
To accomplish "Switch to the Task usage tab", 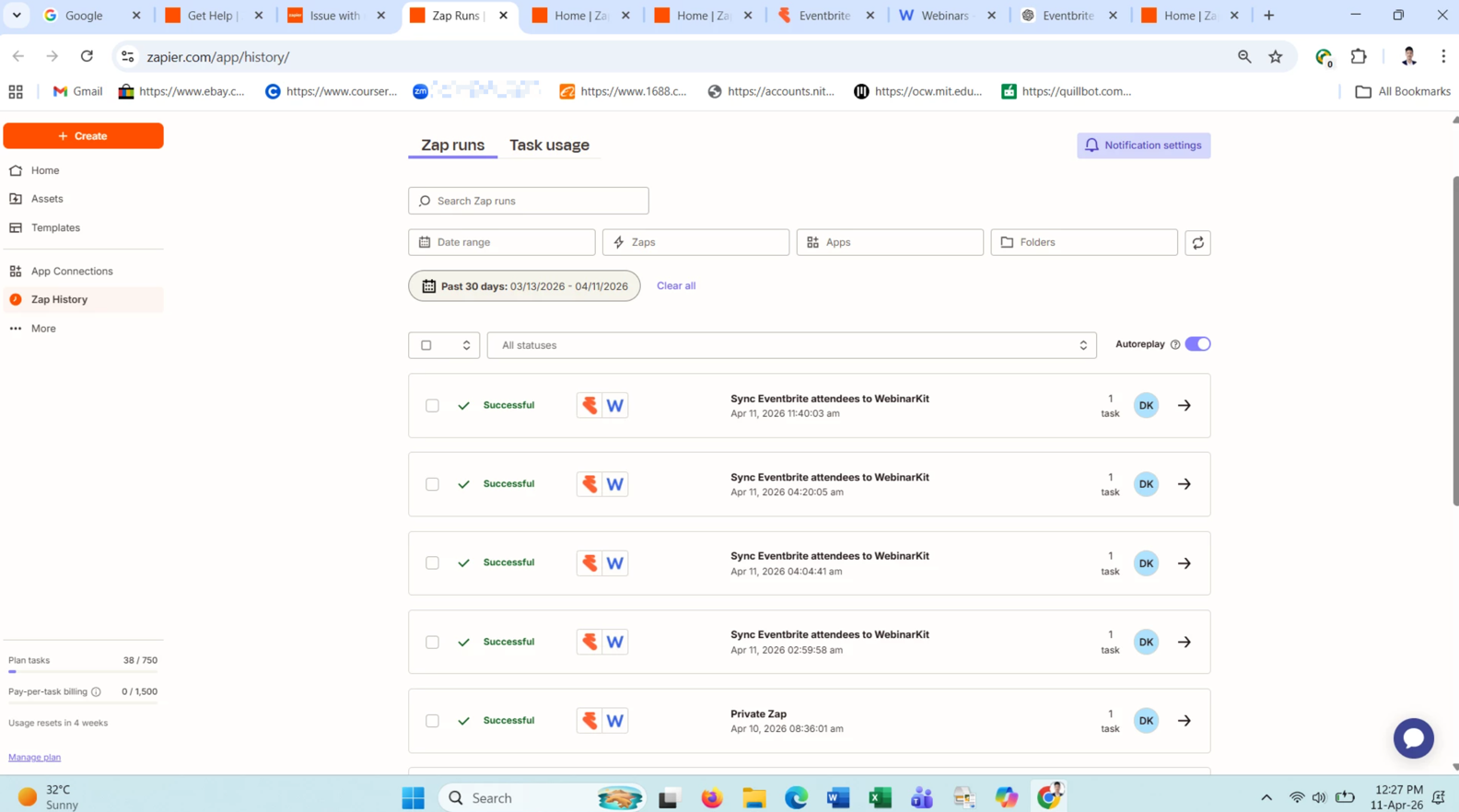I will coord(549,145).
